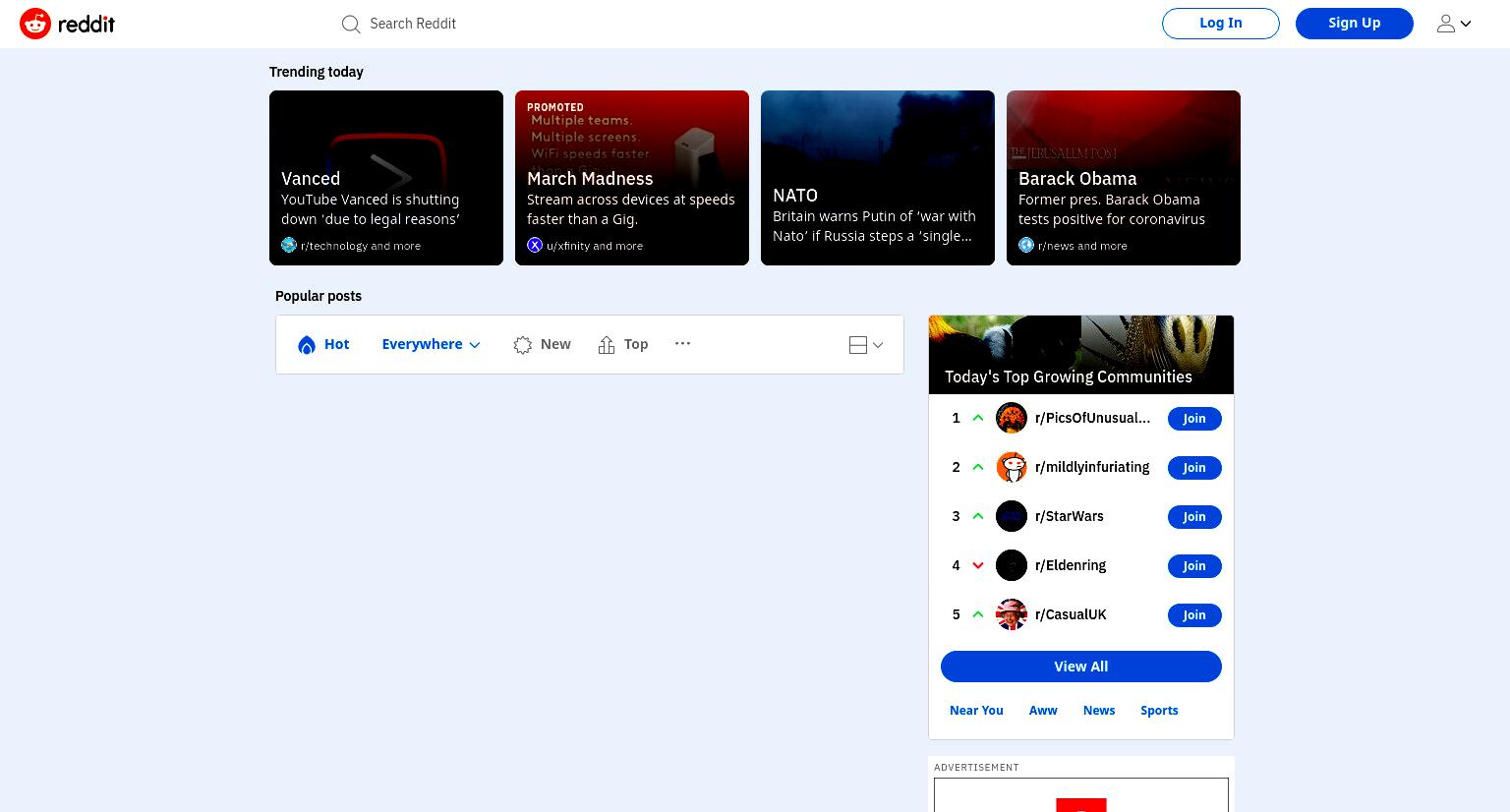Click the search magnifier icon
The image size is (1510, 812).
(351, 24)
